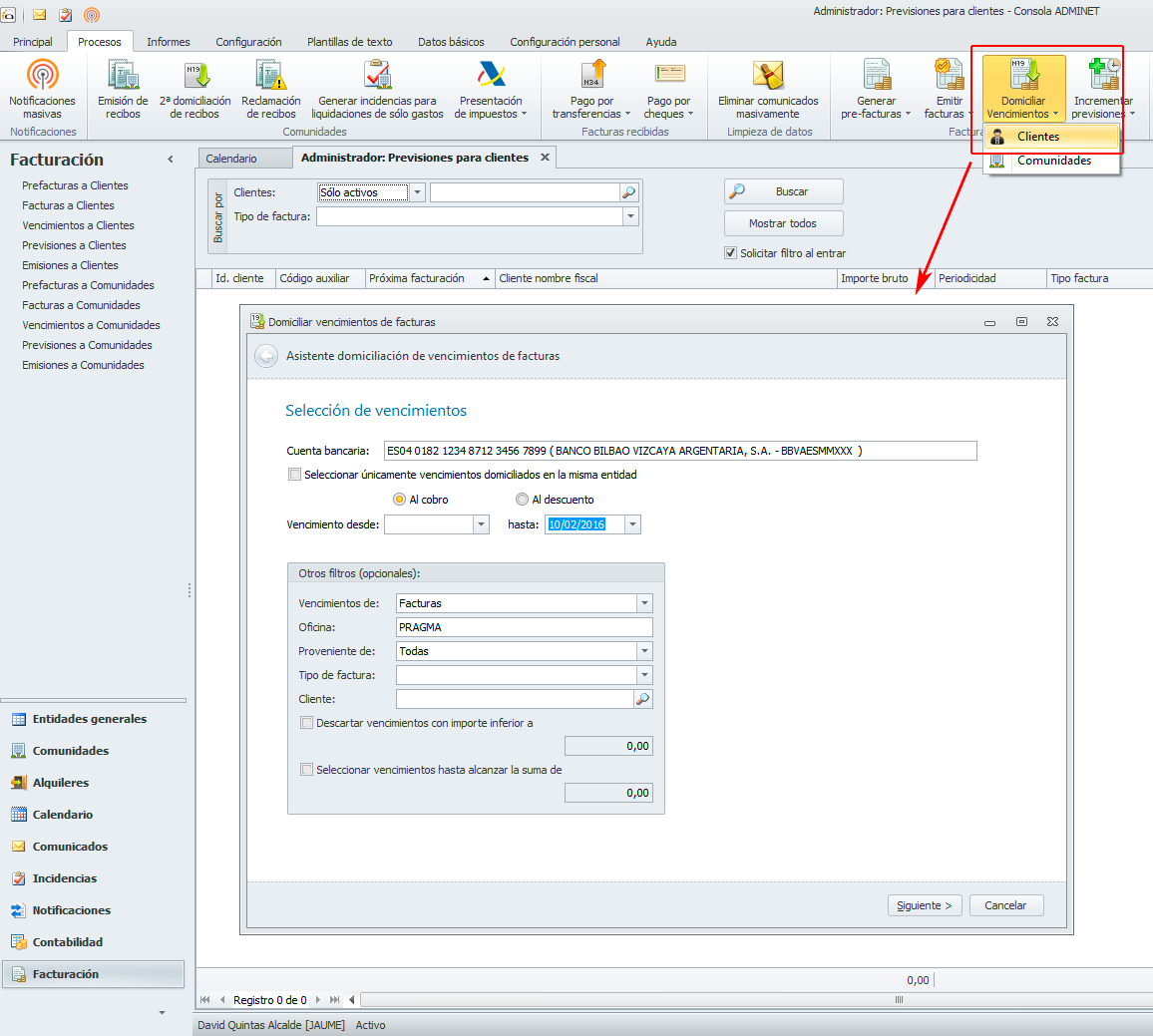Click the Notificaciones masivas ribbon icon

[x=42, y=77]
